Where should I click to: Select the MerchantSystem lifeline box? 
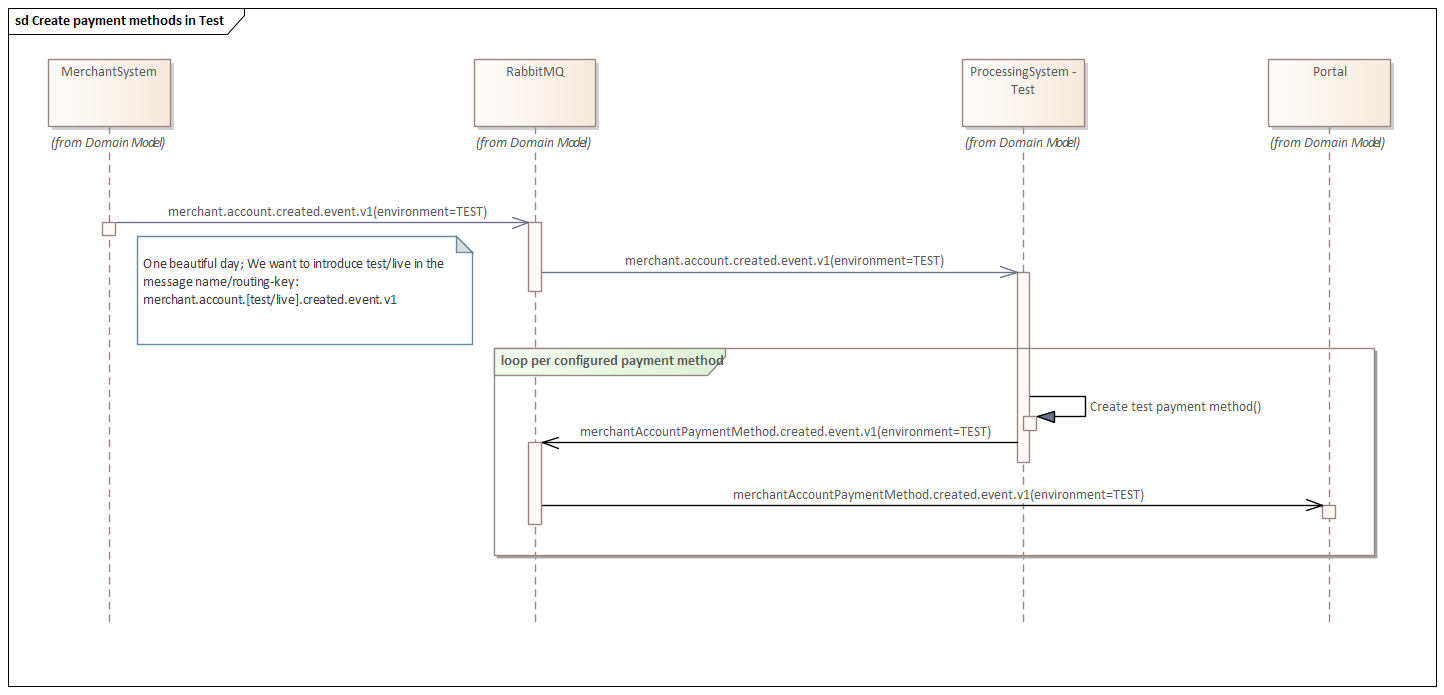pyautogui.click(x=108, y=91)
